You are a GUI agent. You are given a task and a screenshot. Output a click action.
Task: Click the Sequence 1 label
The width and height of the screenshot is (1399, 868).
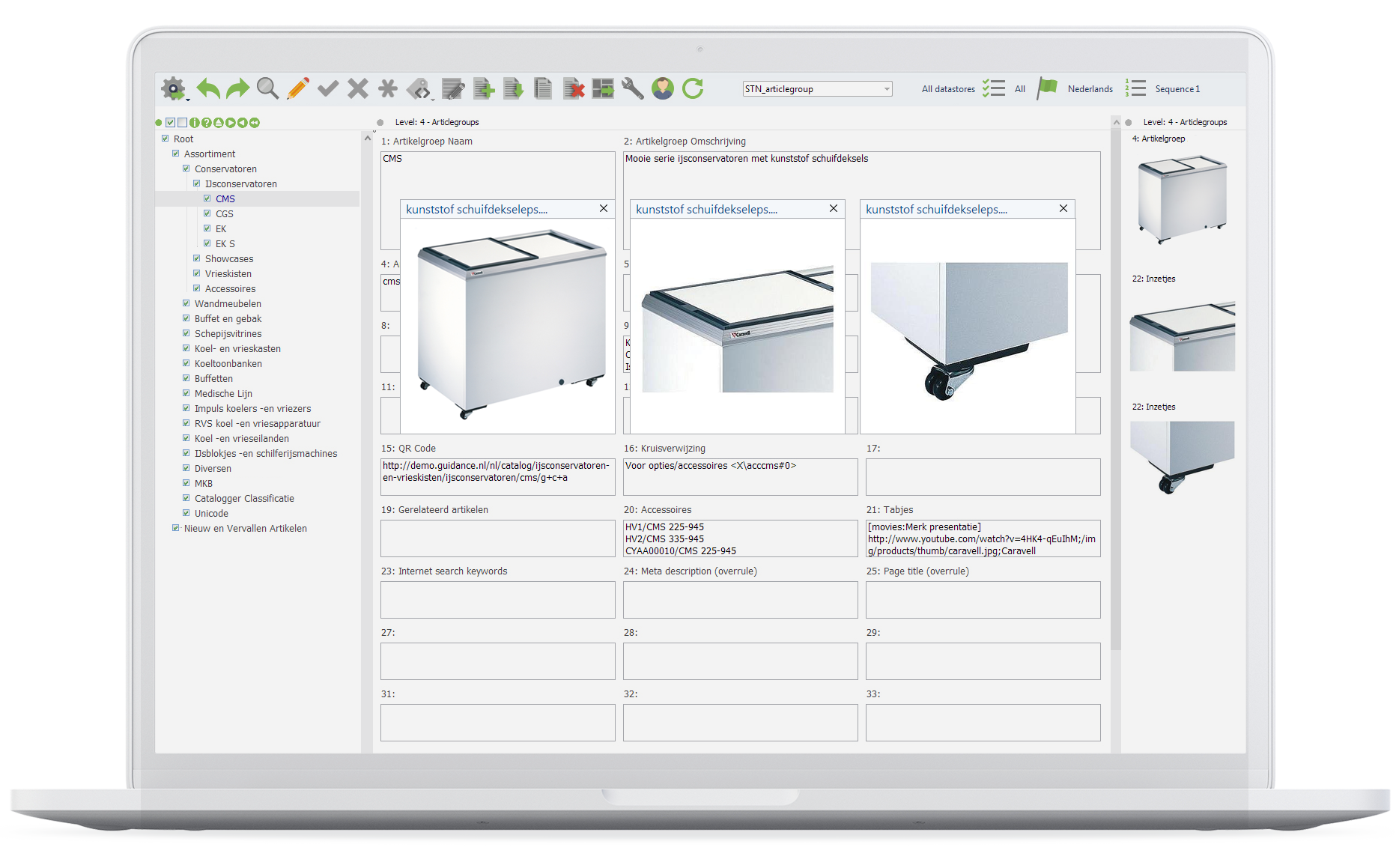[x=1177, y=89]
